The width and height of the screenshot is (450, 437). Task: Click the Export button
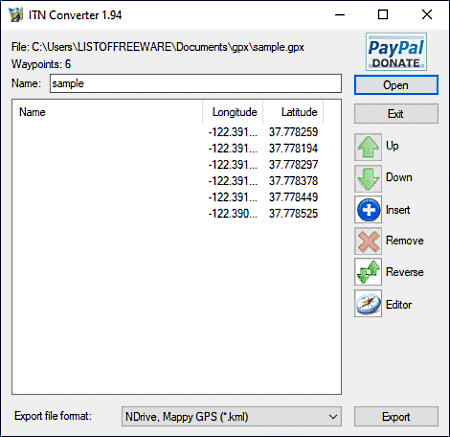pyautogui.click(x=396, y=417)
